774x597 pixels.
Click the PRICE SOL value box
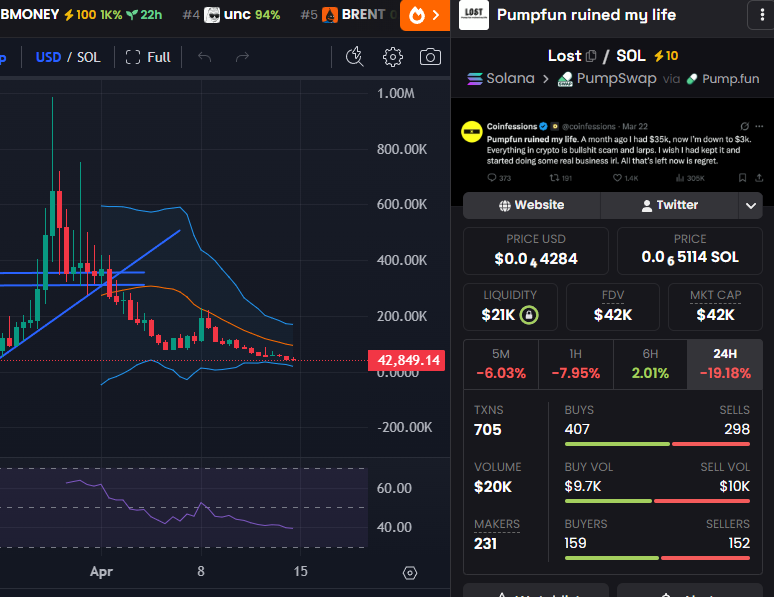coord(690,251)
